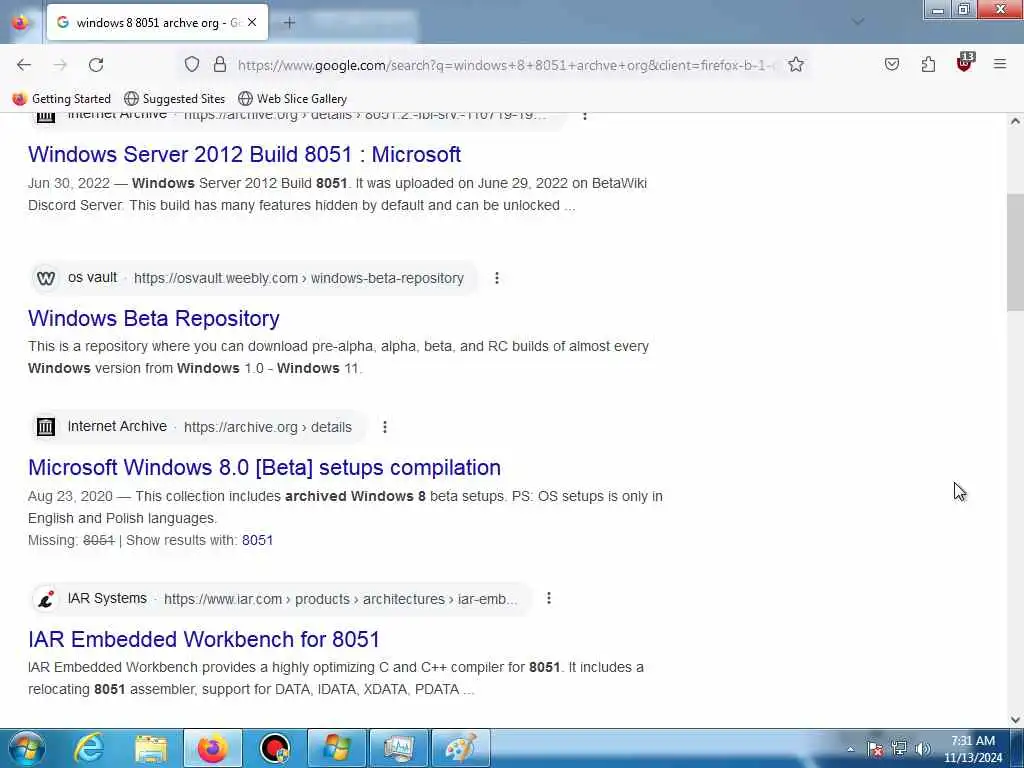Image resolution: width=1024 pixels, height=768 pixels.
Task: Launch Internet Explorer from taskbar
Action: pyautogui.click(x=88, y=748)
